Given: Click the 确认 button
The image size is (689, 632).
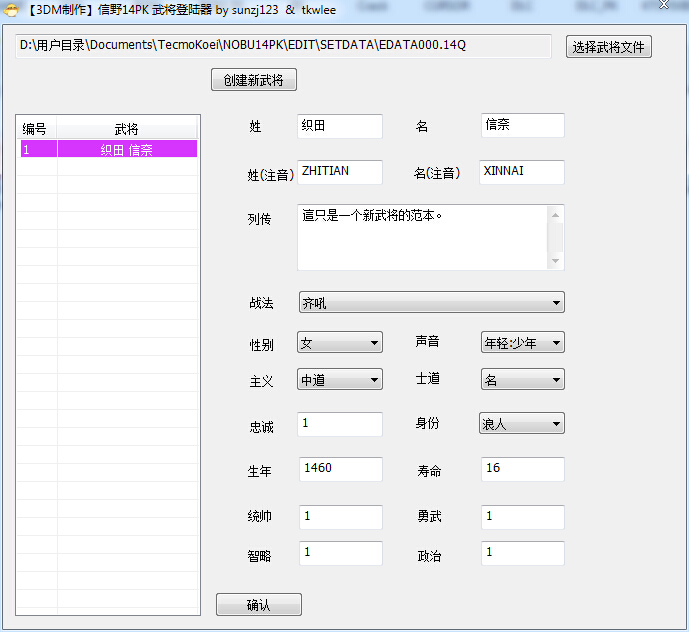Looking at the screenshot, I should [x=258, y=604].
